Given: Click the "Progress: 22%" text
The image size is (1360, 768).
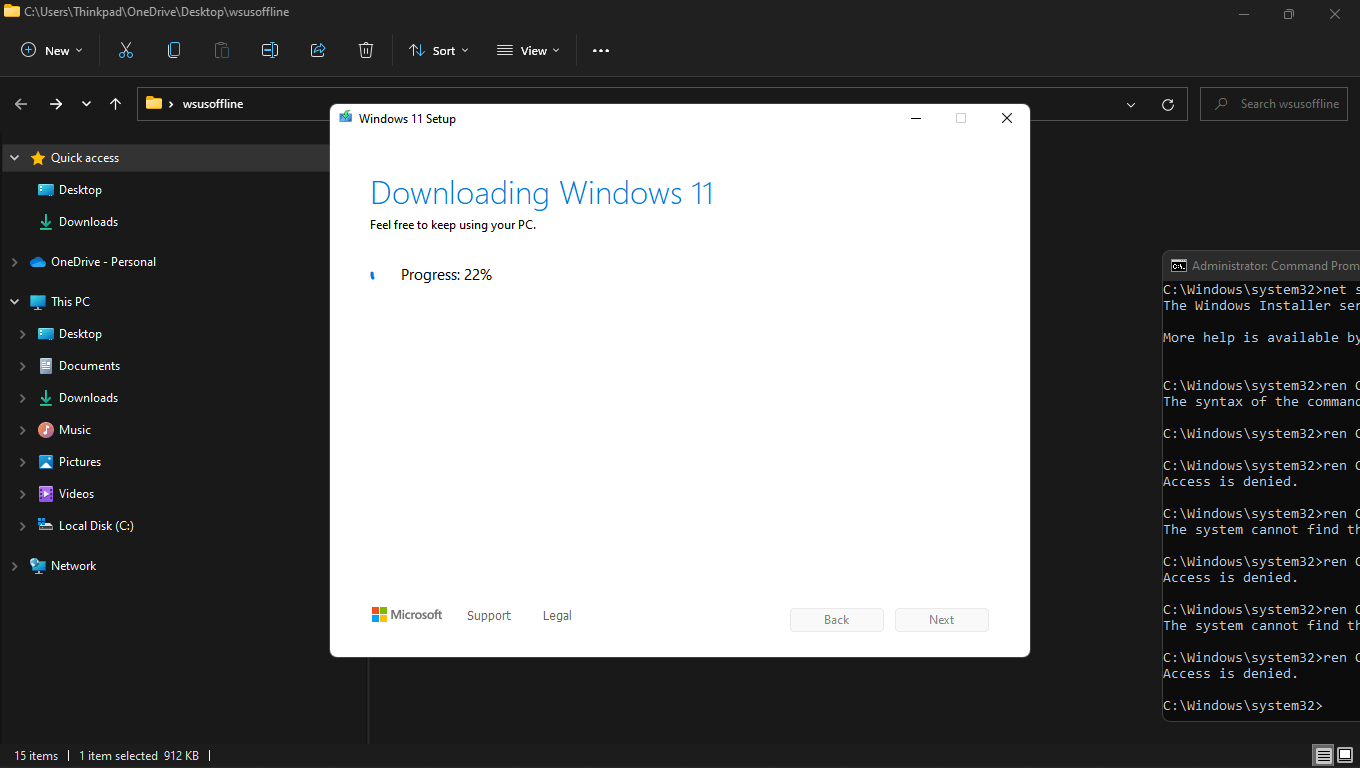Looking at the screenshot, I should 446,275.
